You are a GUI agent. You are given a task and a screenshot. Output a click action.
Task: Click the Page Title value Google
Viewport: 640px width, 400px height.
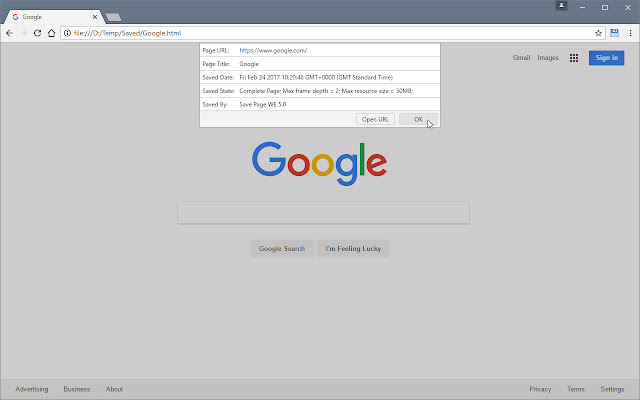[249, 64]
